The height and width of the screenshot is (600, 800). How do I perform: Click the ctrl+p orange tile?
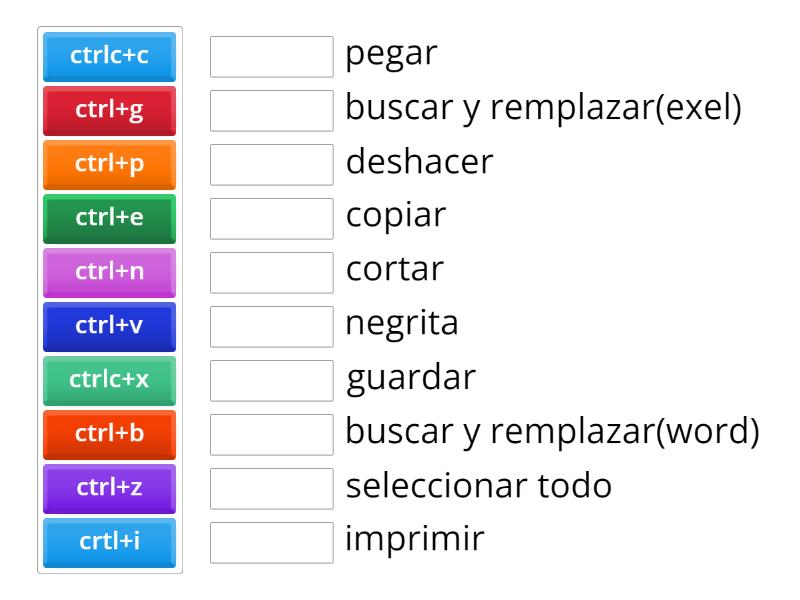(x=110, y=165)
